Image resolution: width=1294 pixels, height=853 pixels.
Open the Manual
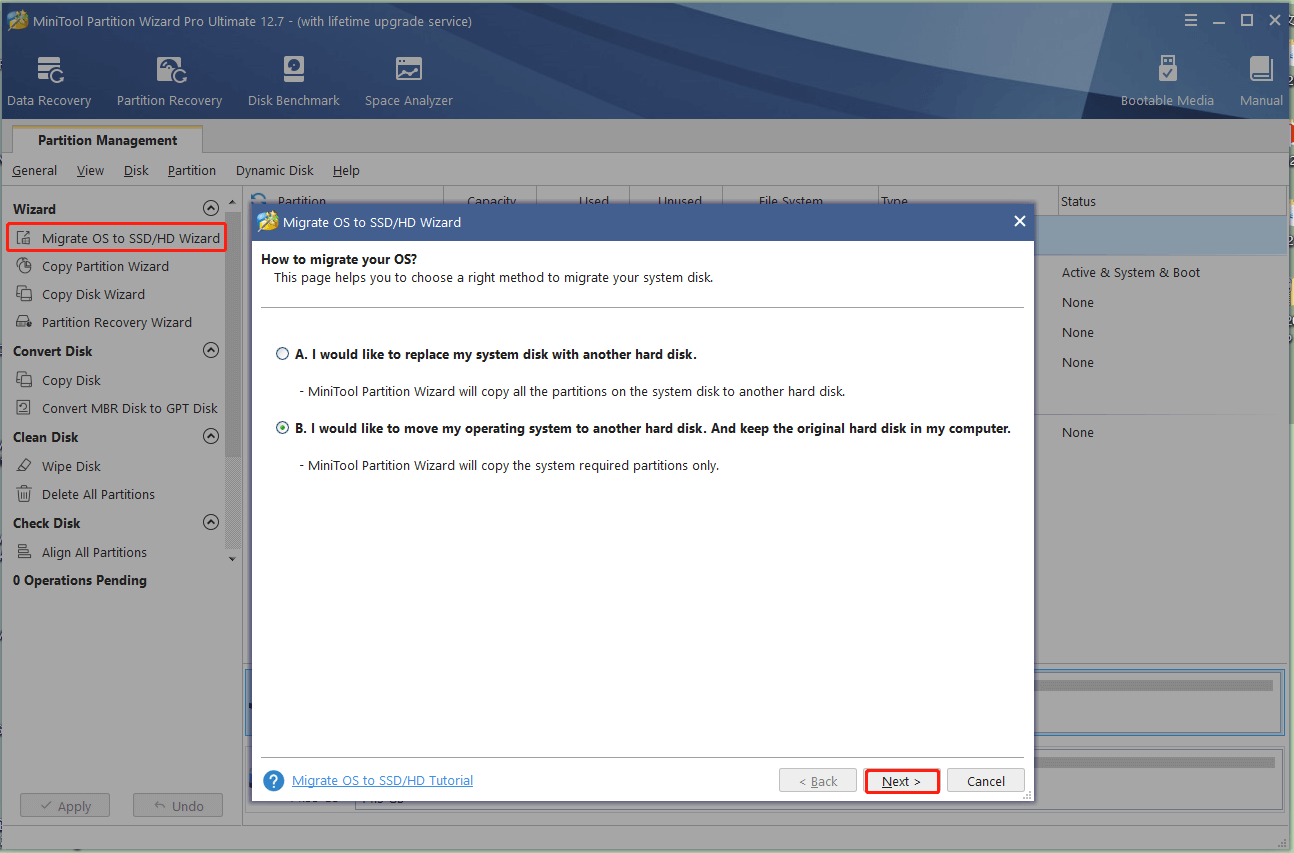[x=1261, y=82]
